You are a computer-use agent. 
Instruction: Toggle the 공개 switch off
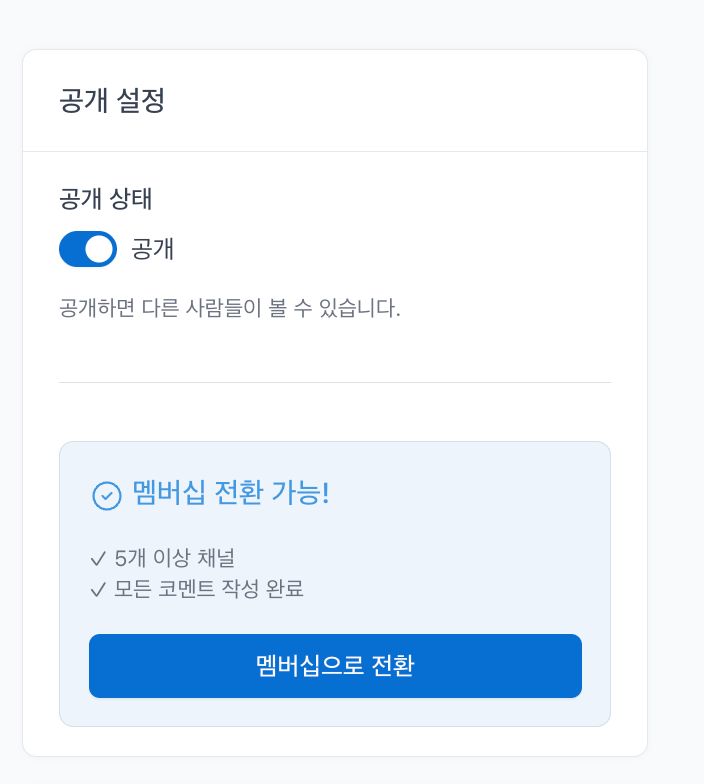[88, 249]
